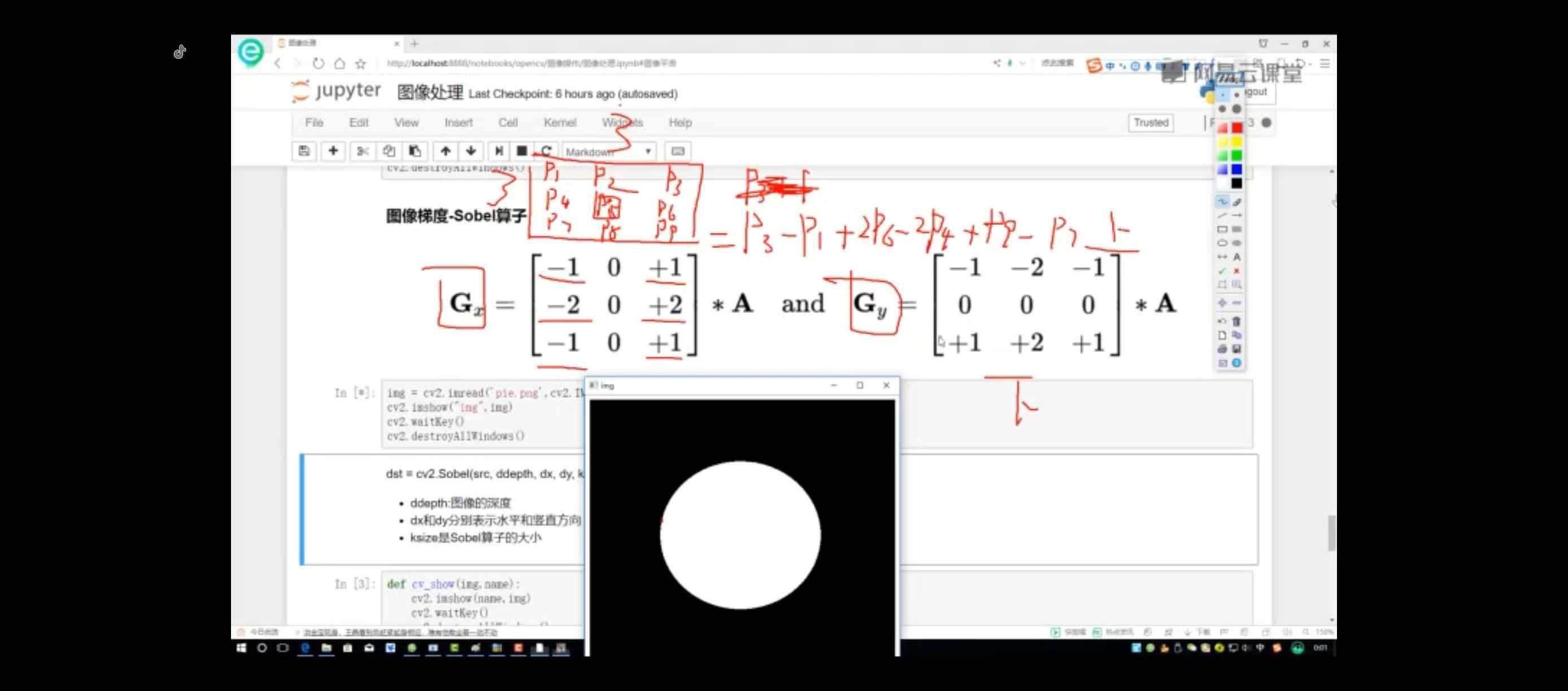1568x691 pixels.
Task: Insert a new cell with the plus button
Action: click(x=333, y=151)
